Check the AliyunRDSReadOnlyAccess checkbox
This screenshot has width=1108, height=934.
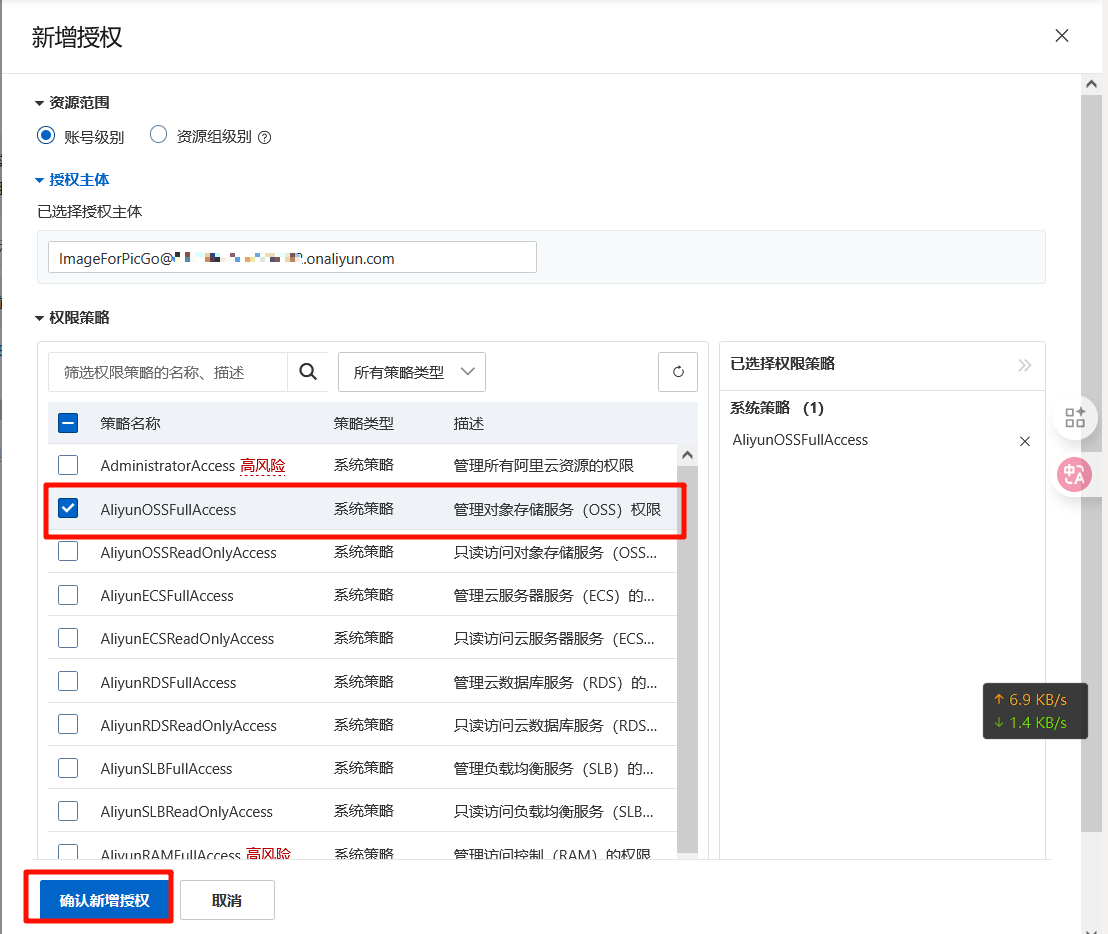pyautogui.click(x=68, y=724)
